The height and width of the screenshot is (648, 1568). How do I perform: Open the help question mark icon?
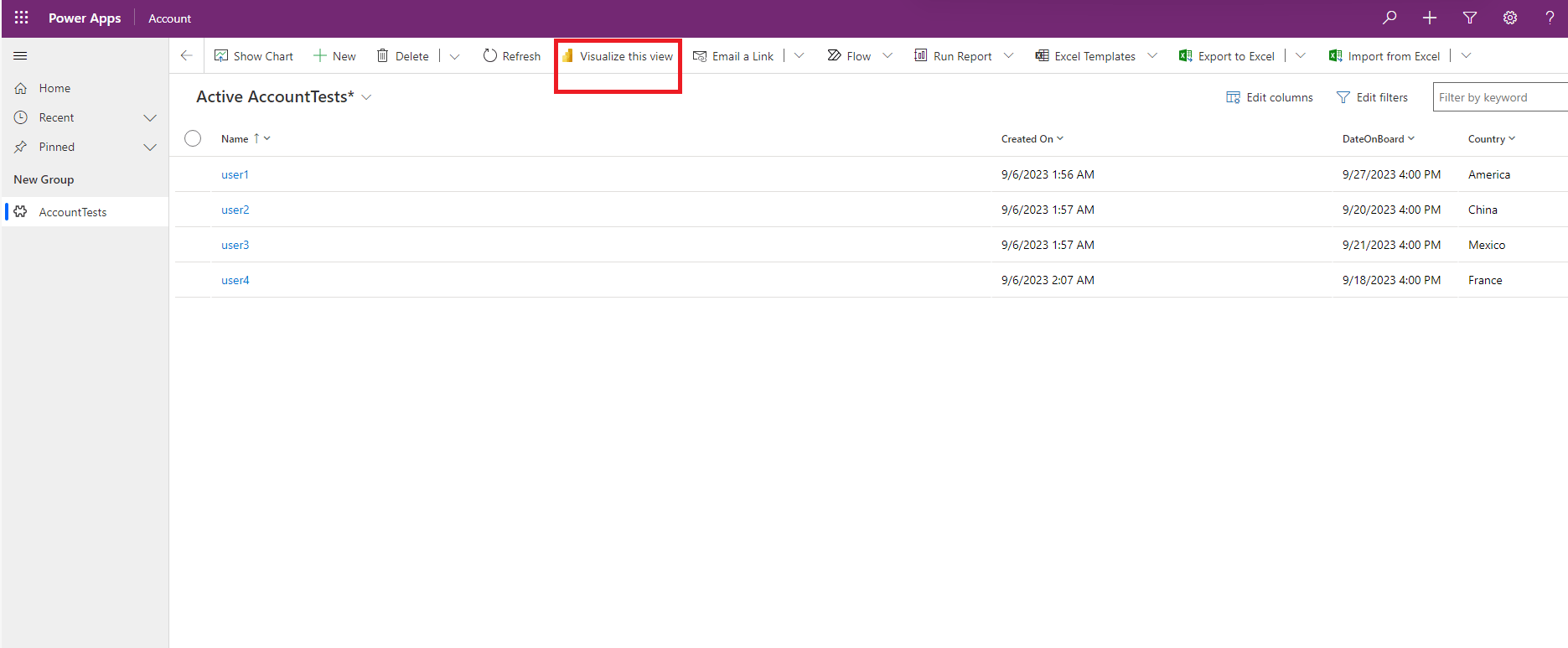point(1550,18)
